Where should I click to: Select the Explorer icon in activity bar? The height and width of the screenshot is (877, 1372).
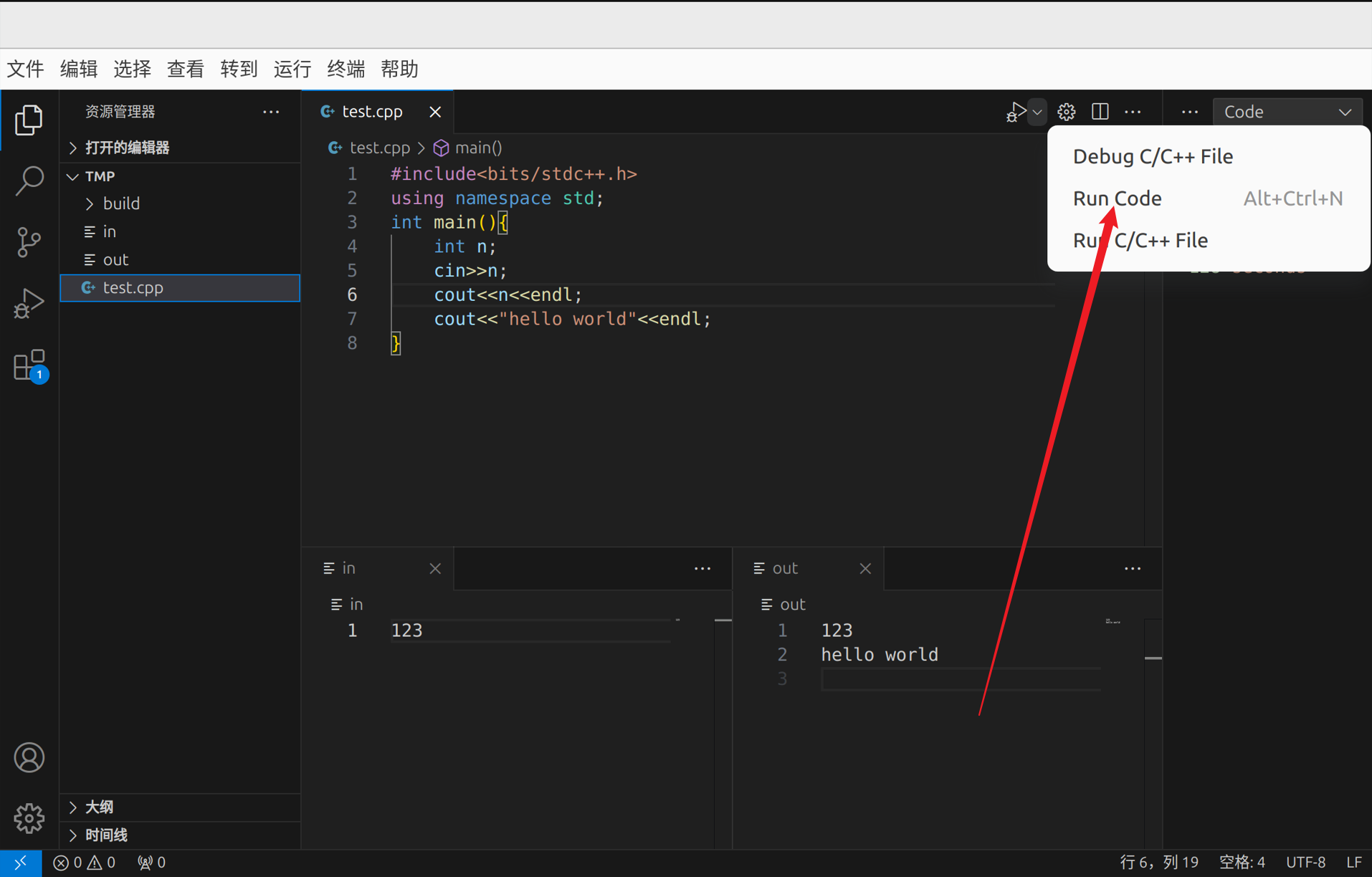point(29,120)
